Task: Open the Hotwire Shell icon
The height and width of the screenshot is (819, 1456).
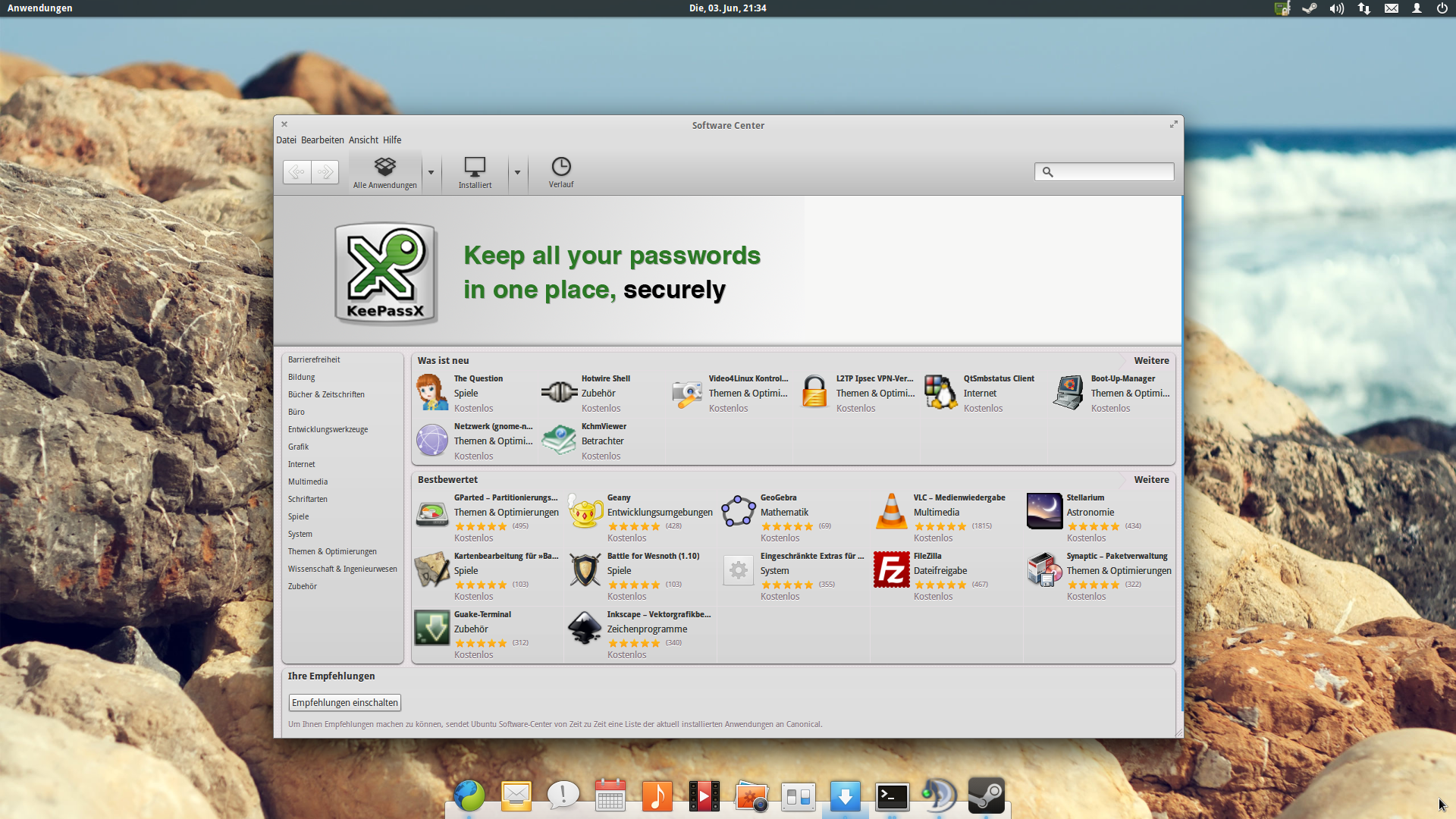Action: tap(559, 392)
